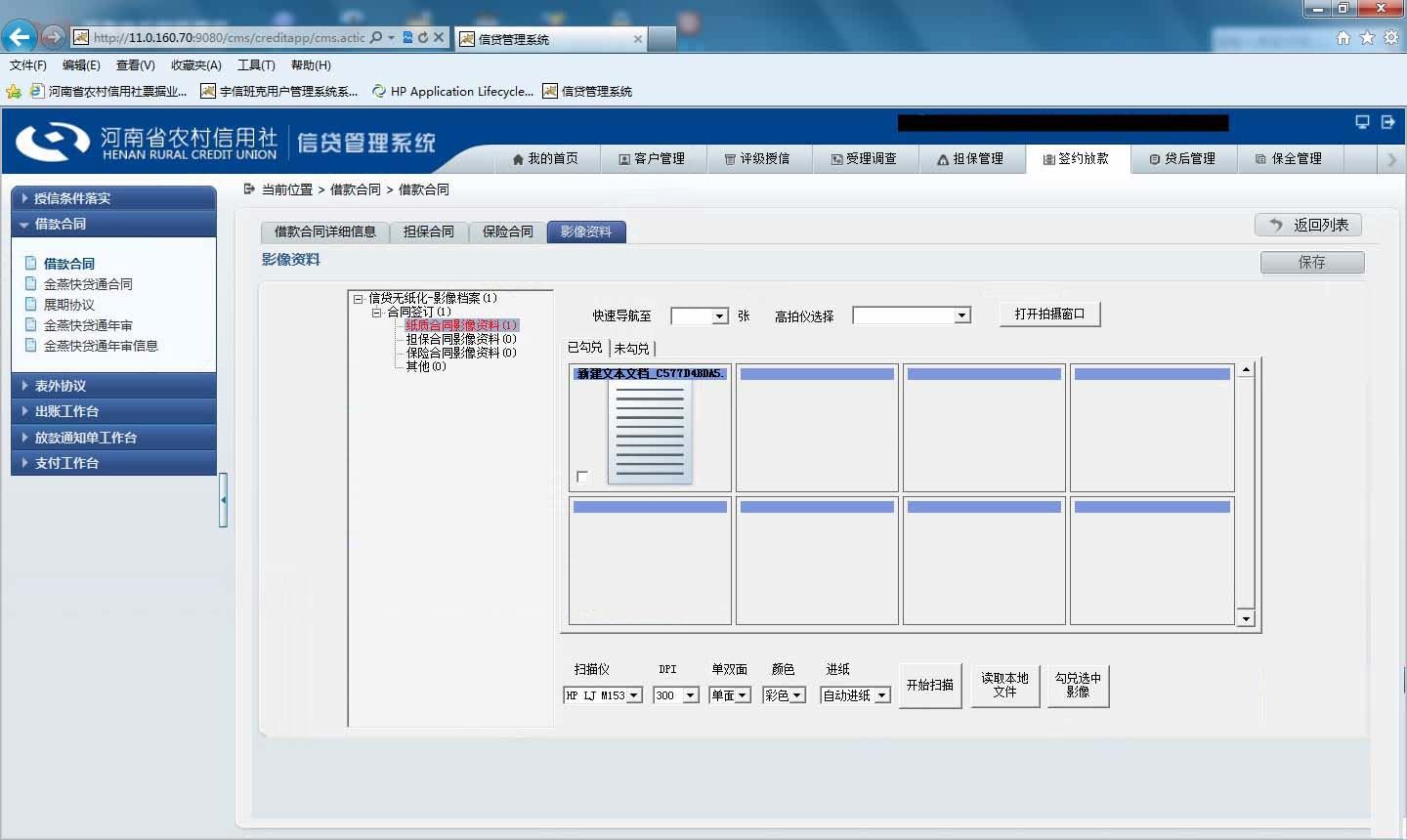Check the document thumbnail checkbox
Viewport: 1407px width, 840px height.
click(x=582, y=477)
